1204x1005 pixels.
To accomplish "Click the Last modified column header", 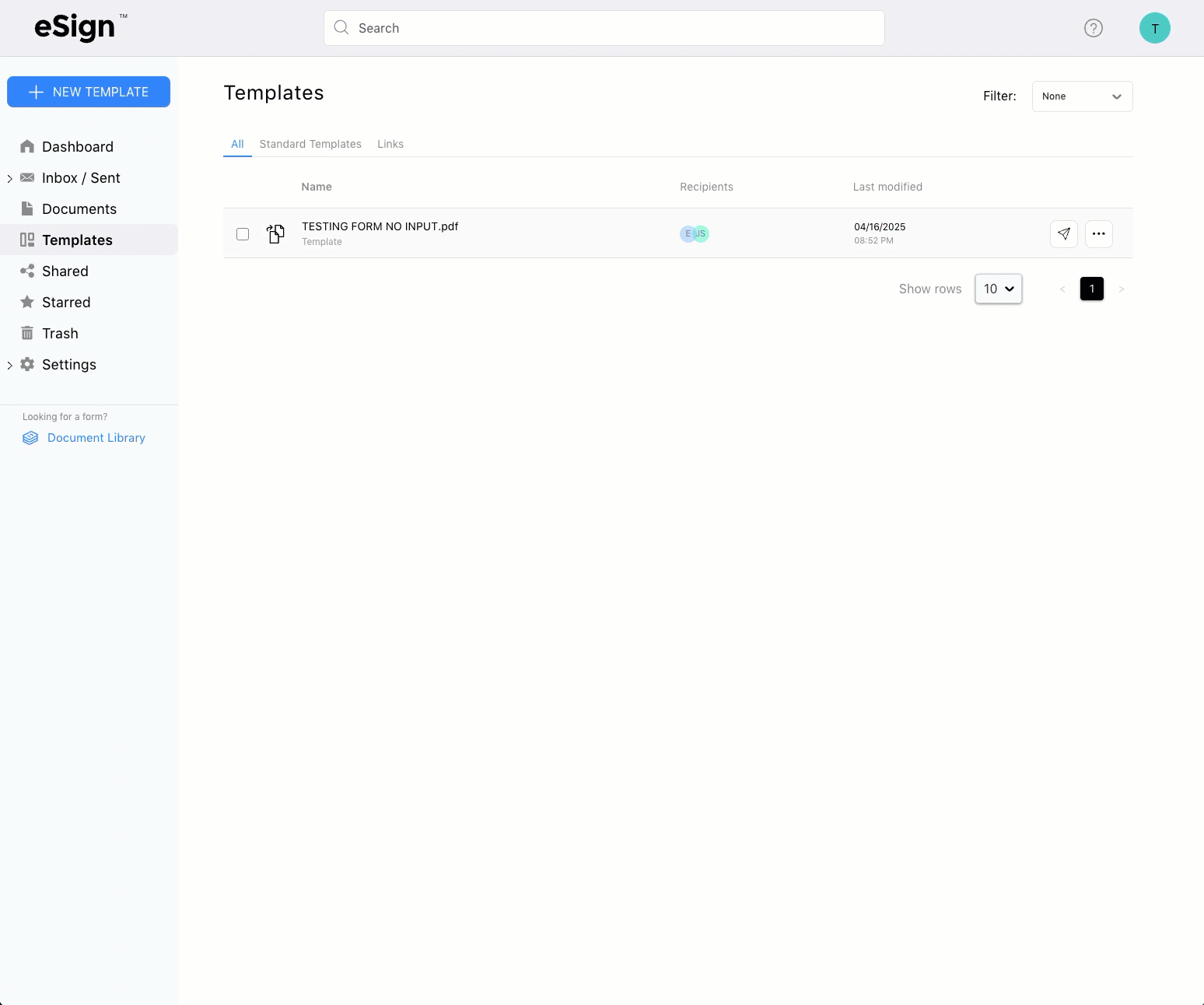I will [887, 187].
